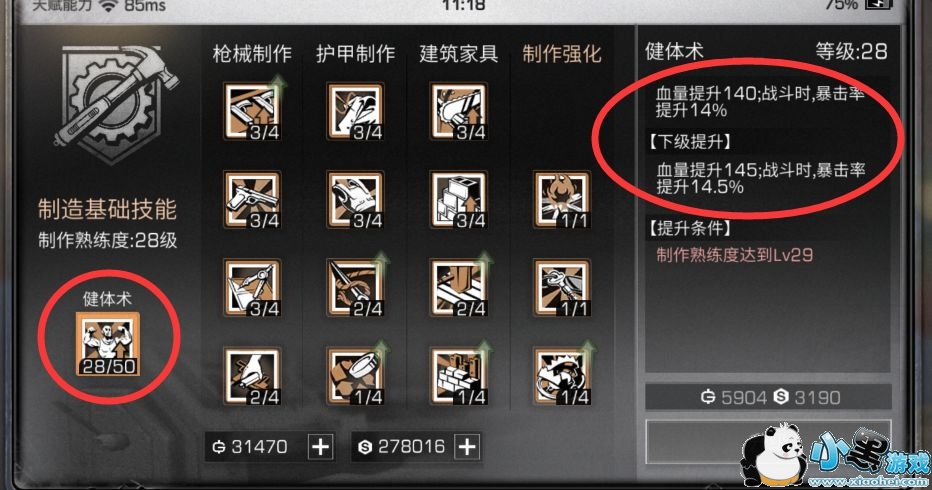Choose the brick wall skill icon 1/4
Viewport: 932px width, 490px height.
pyautogui.click(x=458, y=376)
